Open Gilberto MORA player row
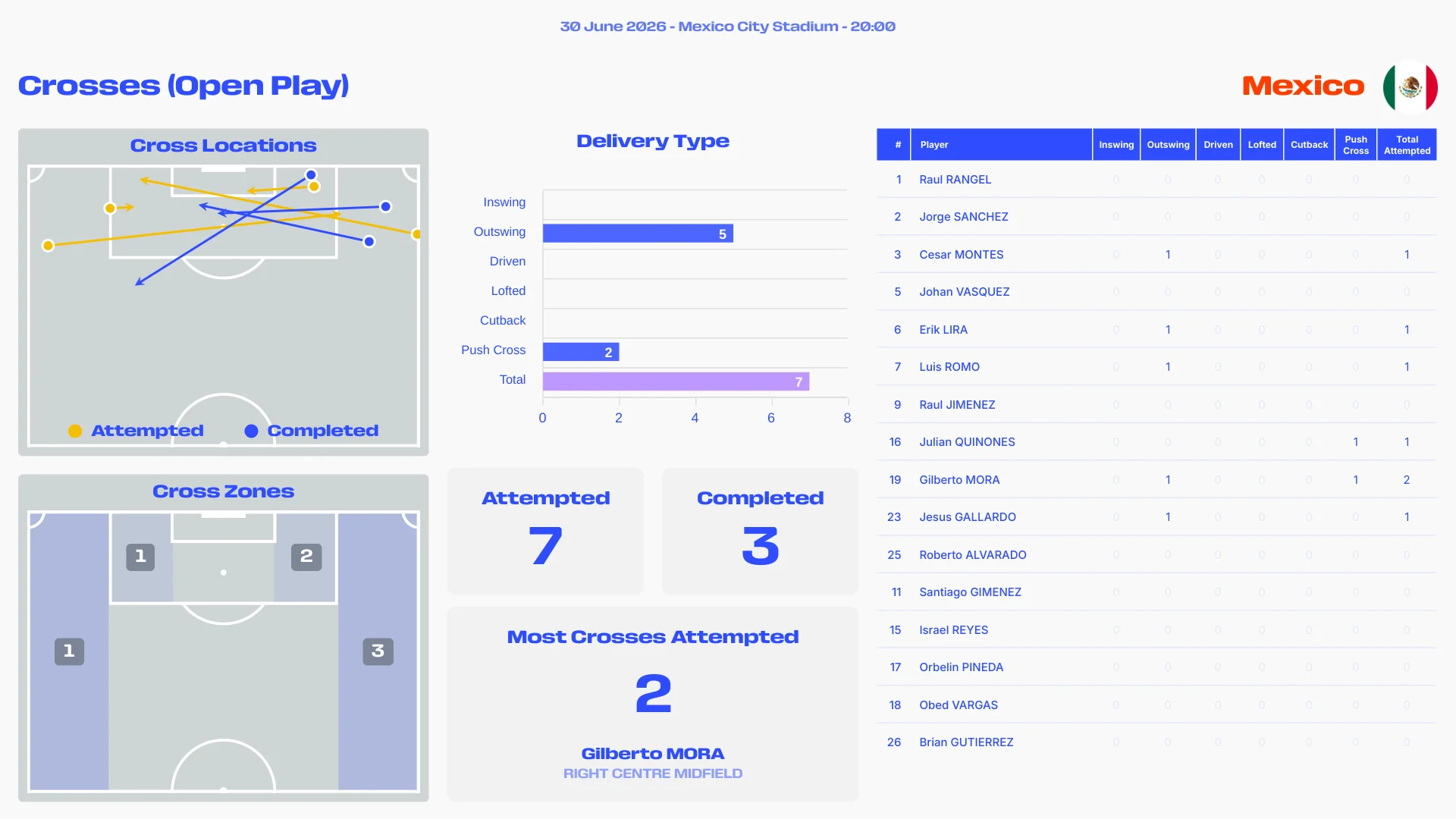Viewport: 1456px width, 819px height. tap(1156, 479)
